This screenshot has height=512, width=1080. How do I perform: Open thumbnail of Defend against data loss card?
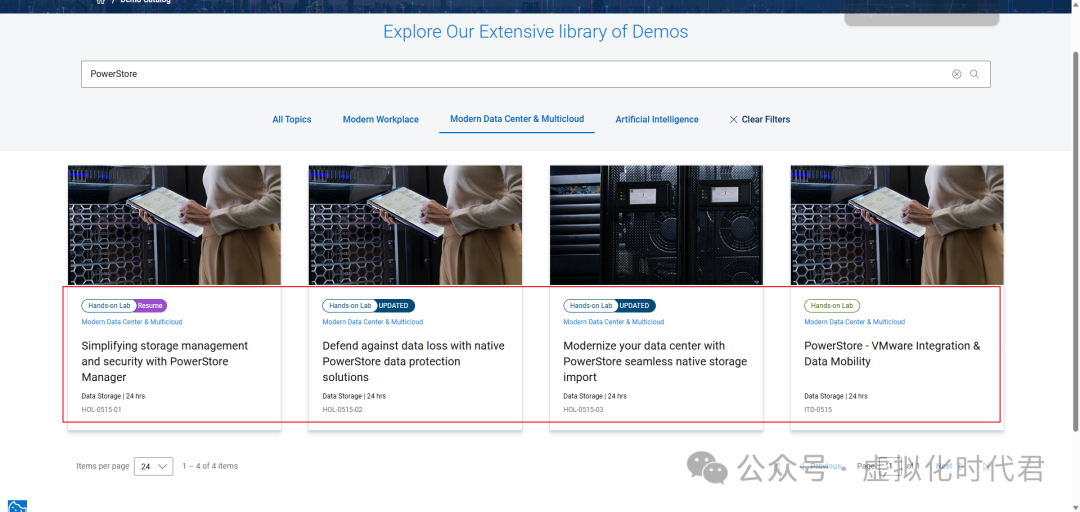coord(415,225)
